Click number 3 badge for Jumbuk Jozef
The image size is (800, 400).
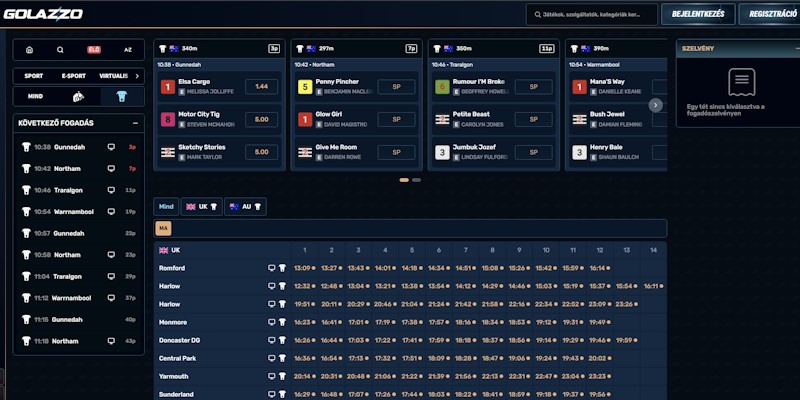point(442,152)
